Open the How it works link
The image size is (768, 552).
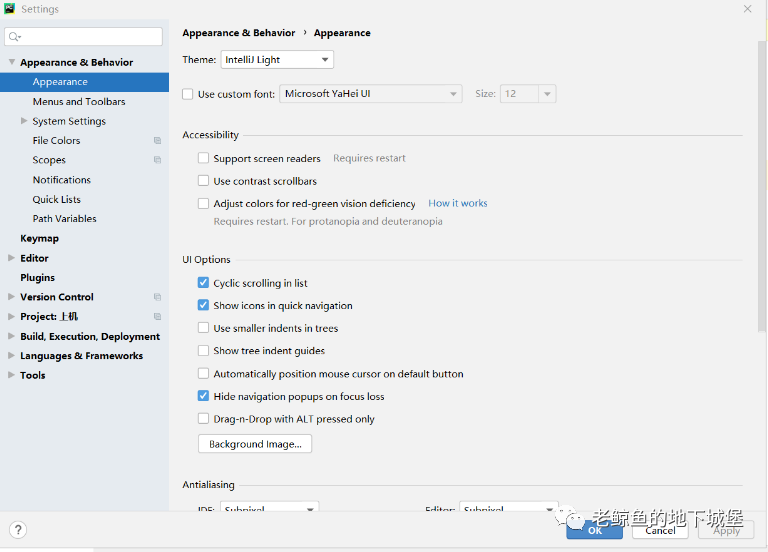[x=458, y=203]
